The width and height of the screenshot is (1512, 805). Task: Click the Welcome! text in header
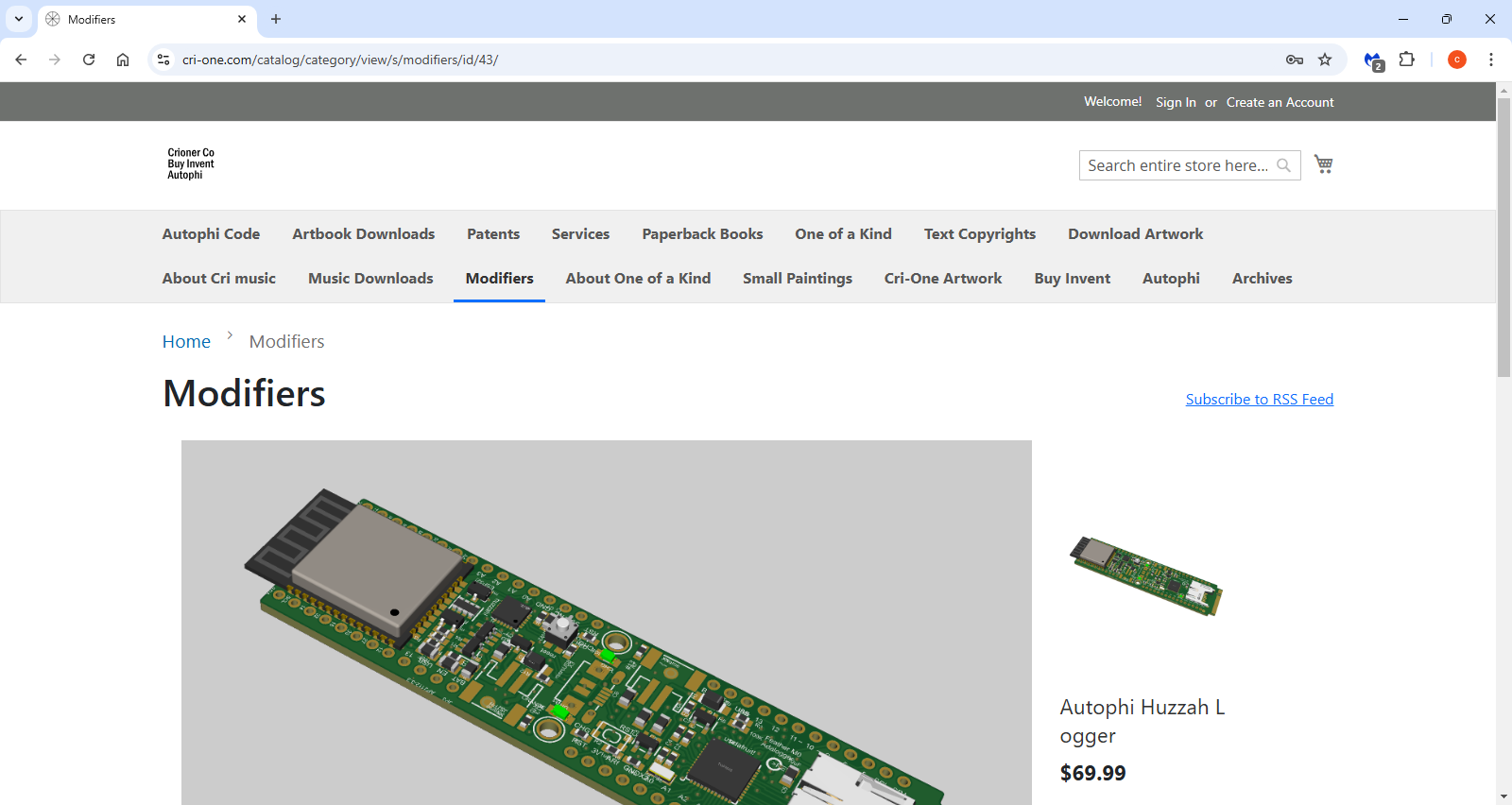pos(1112,101)
